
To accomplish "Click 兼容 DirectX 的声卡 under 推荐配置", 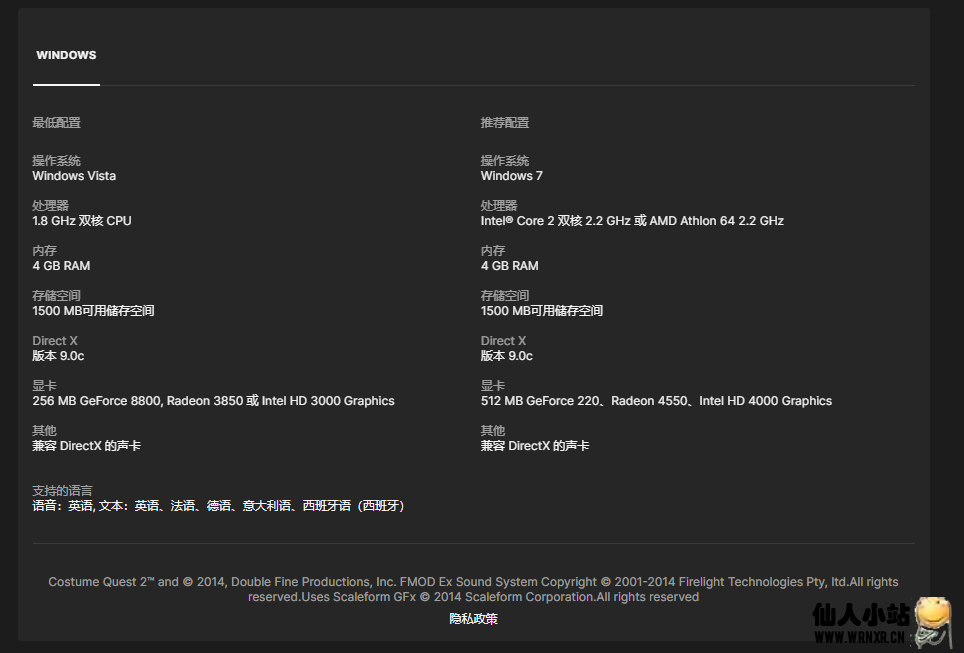I will point(534,446).
